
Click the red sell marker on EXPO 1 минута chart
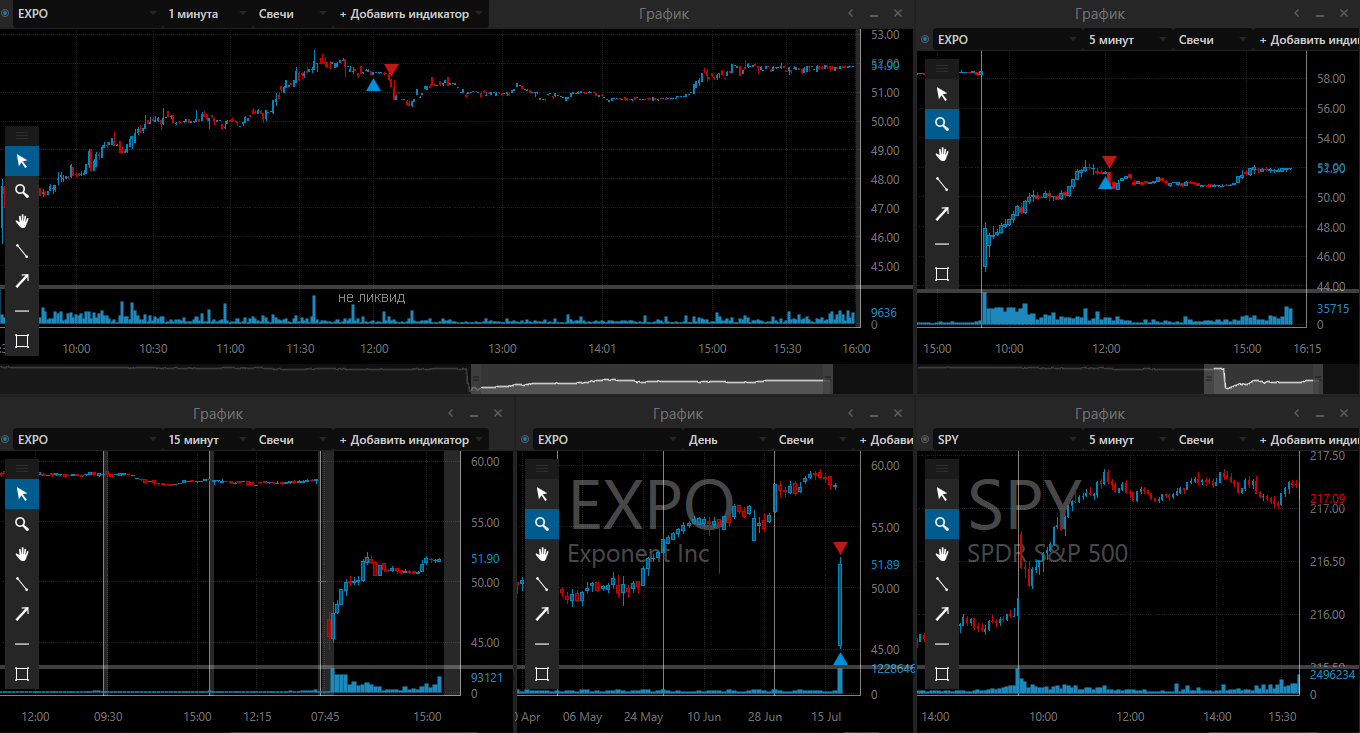[x=391, y=70]
